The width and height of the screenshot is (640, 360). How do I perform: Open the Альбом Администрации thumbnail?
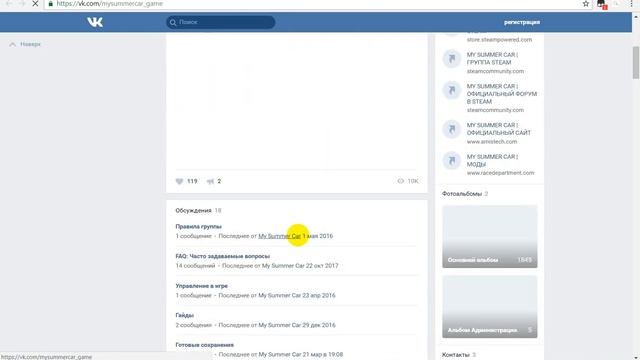coord(490,307)
